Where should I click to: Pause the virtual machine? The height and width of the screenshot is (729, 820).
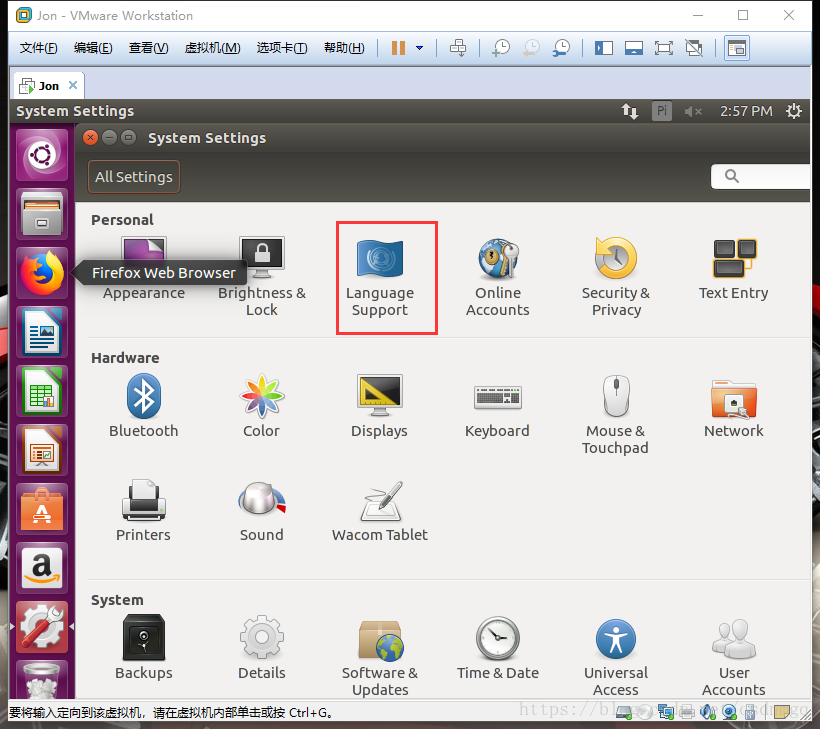(x=398, y=48)
